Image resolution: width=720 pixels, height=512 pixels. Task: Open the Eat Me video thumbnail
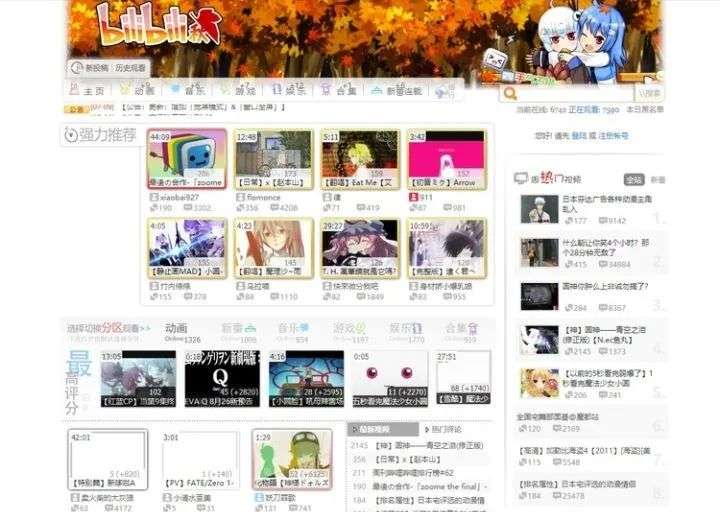pyautogui.click(x=360, y=159)
